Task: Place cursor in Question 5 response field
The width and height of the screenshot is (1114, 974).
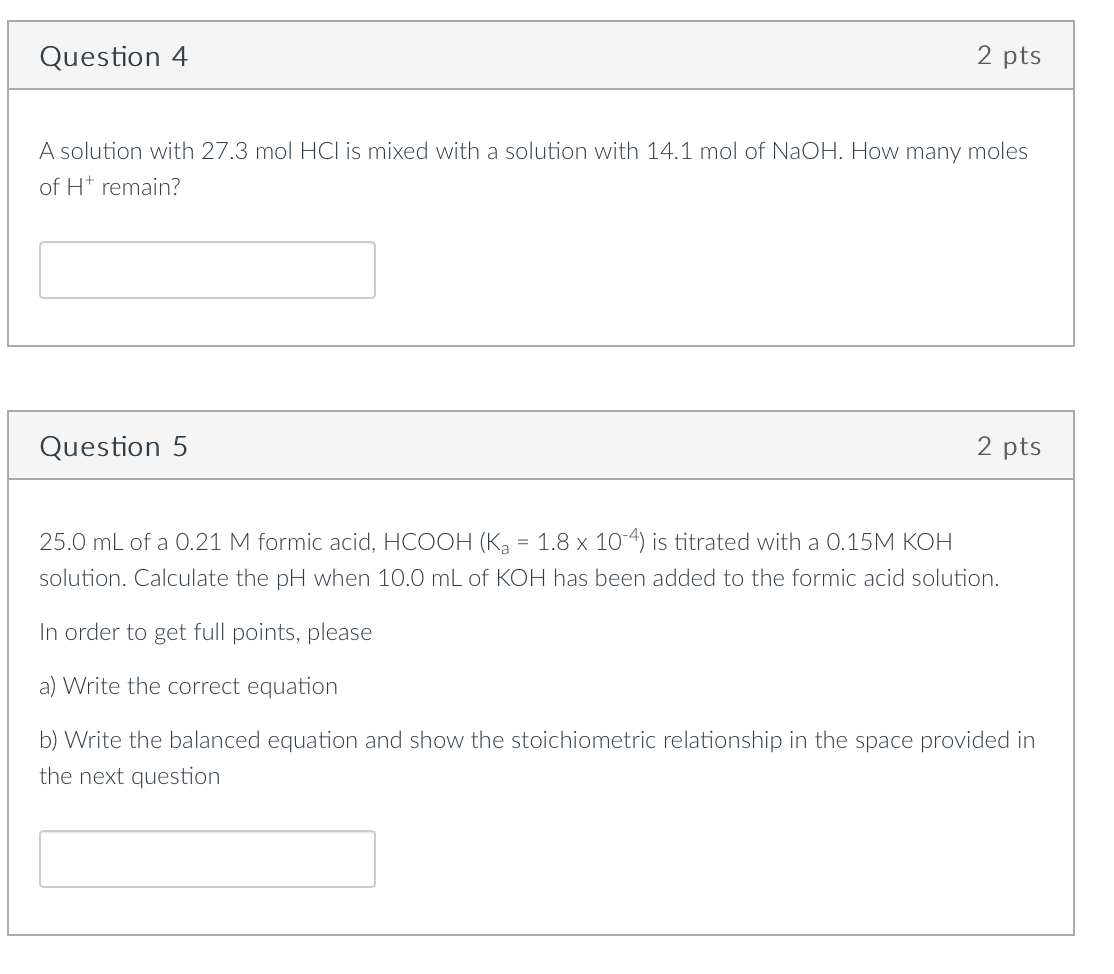Action: click(207, 858)
